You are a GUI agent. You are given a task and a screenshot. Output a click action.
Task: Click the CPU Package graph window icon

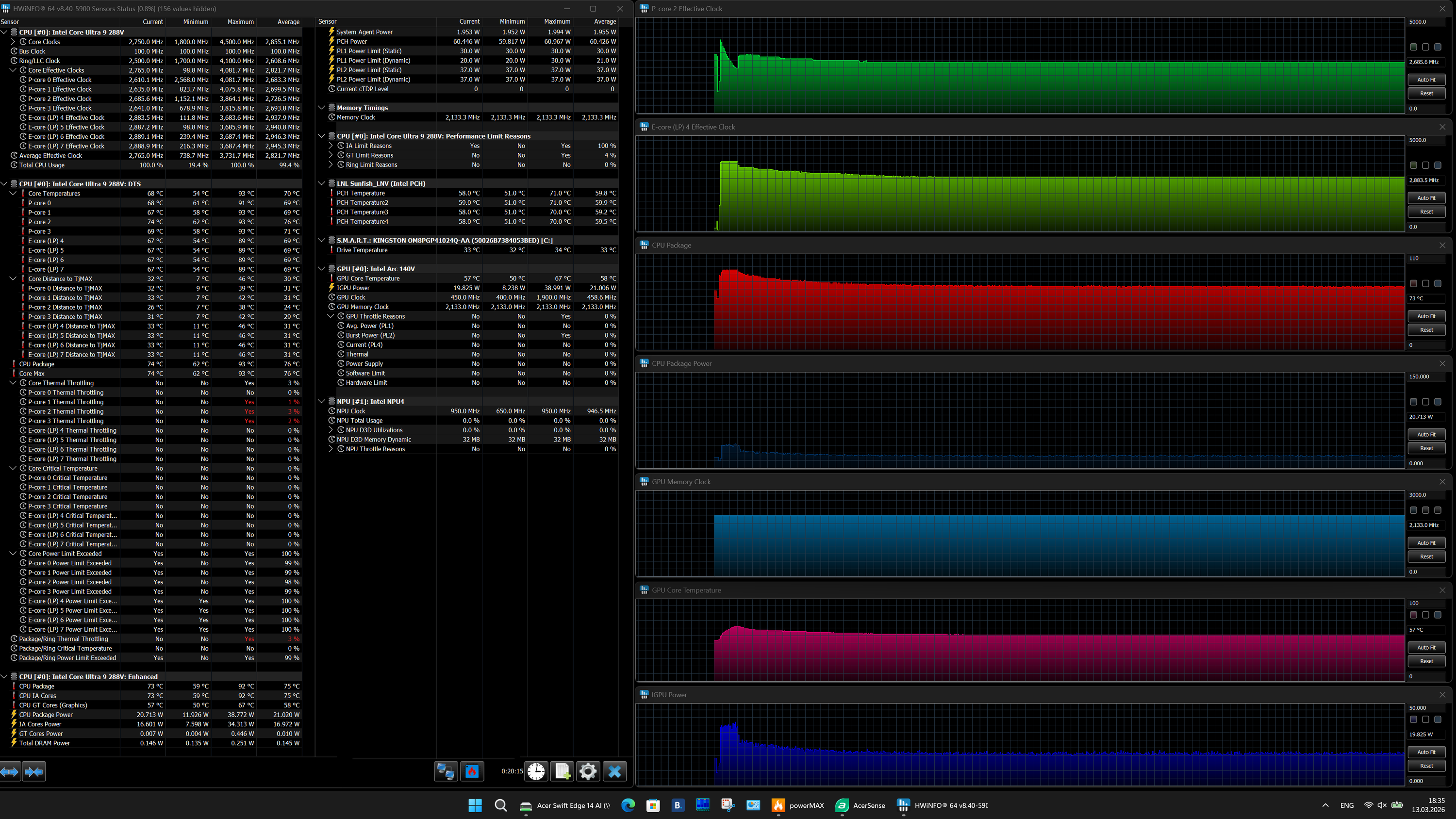click(x=644, y=246)
